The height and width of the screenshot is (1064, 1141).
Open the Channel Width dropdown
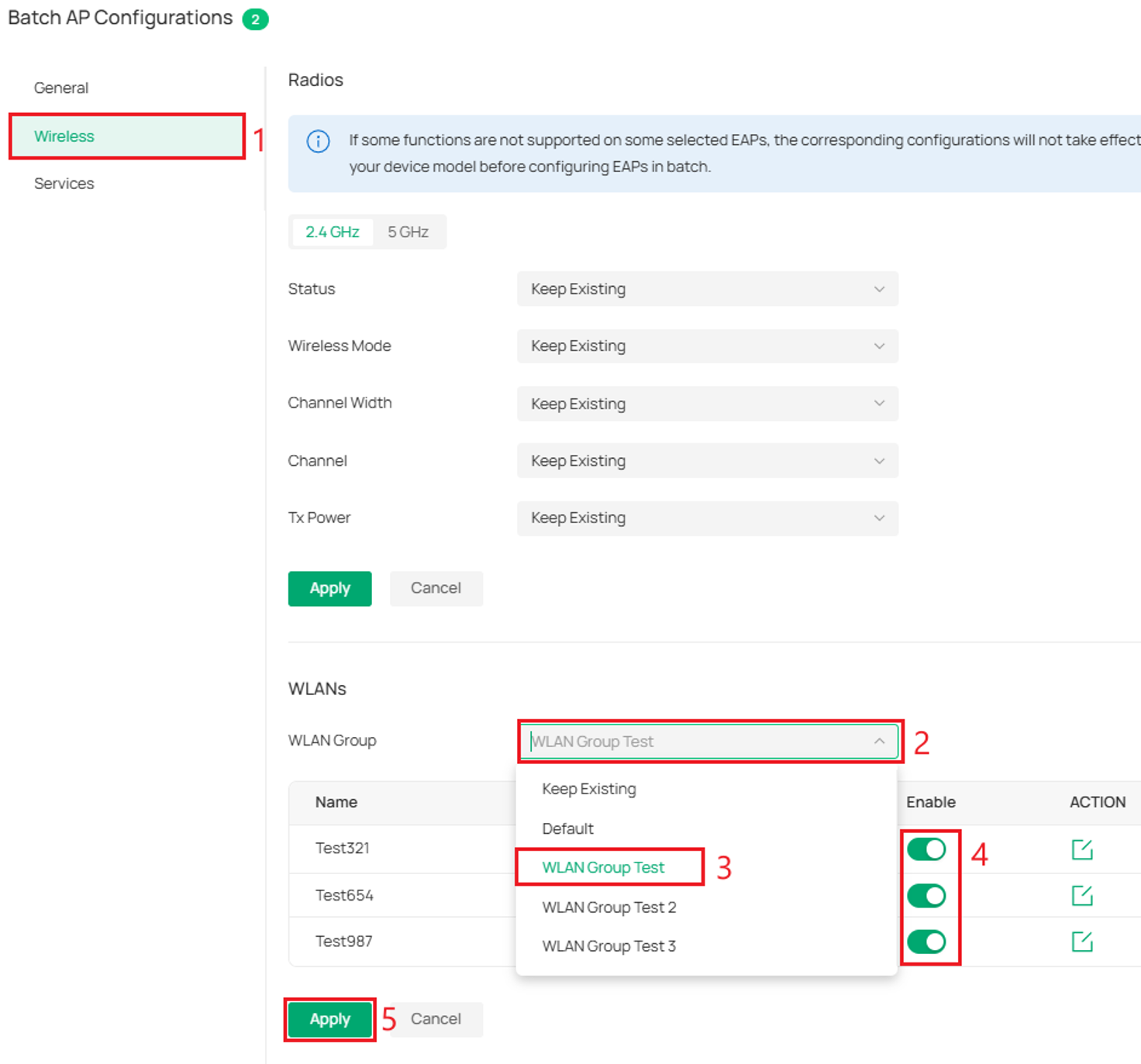(x=707, y=403)
